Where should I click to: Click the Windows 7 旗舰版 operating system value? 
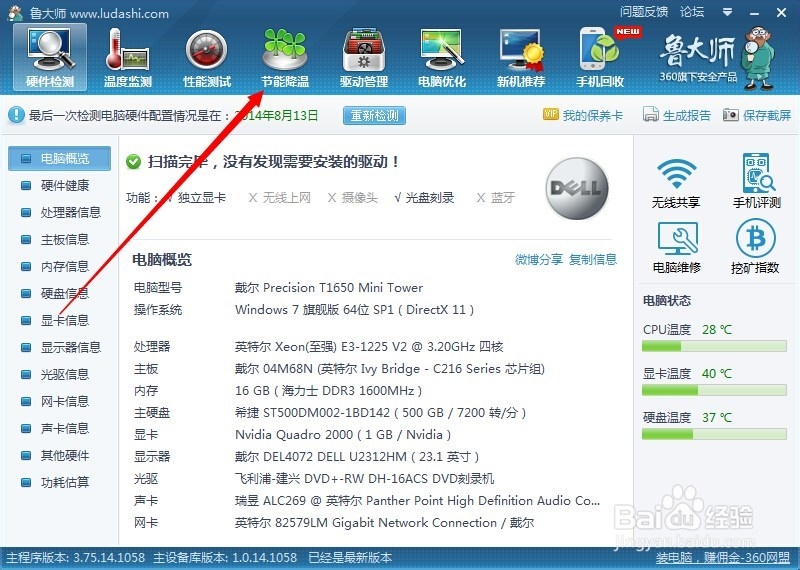tap(355, 310)
